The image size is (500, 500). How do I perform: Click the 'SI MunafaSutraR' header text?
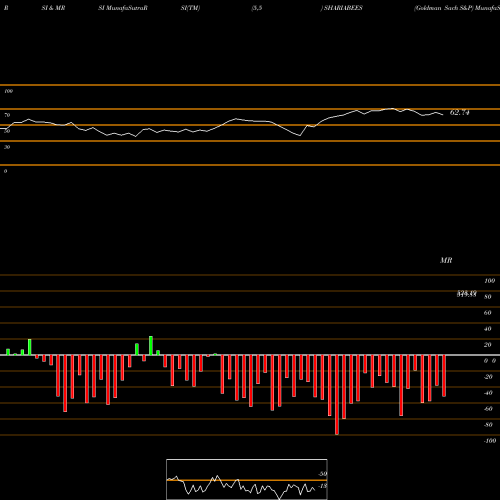[x=123, y=8]
